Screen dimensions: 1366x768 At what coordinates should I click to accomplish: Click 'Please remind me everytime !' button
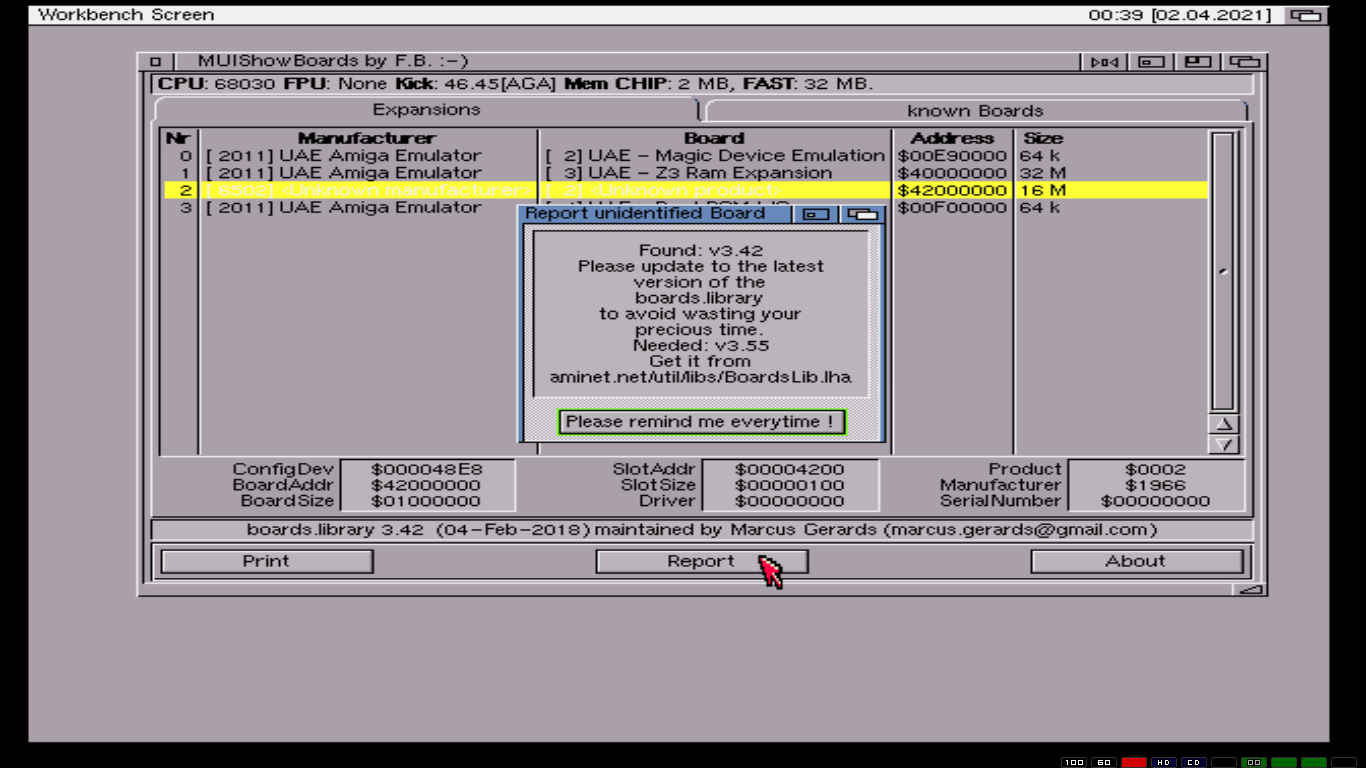(700, 422)
